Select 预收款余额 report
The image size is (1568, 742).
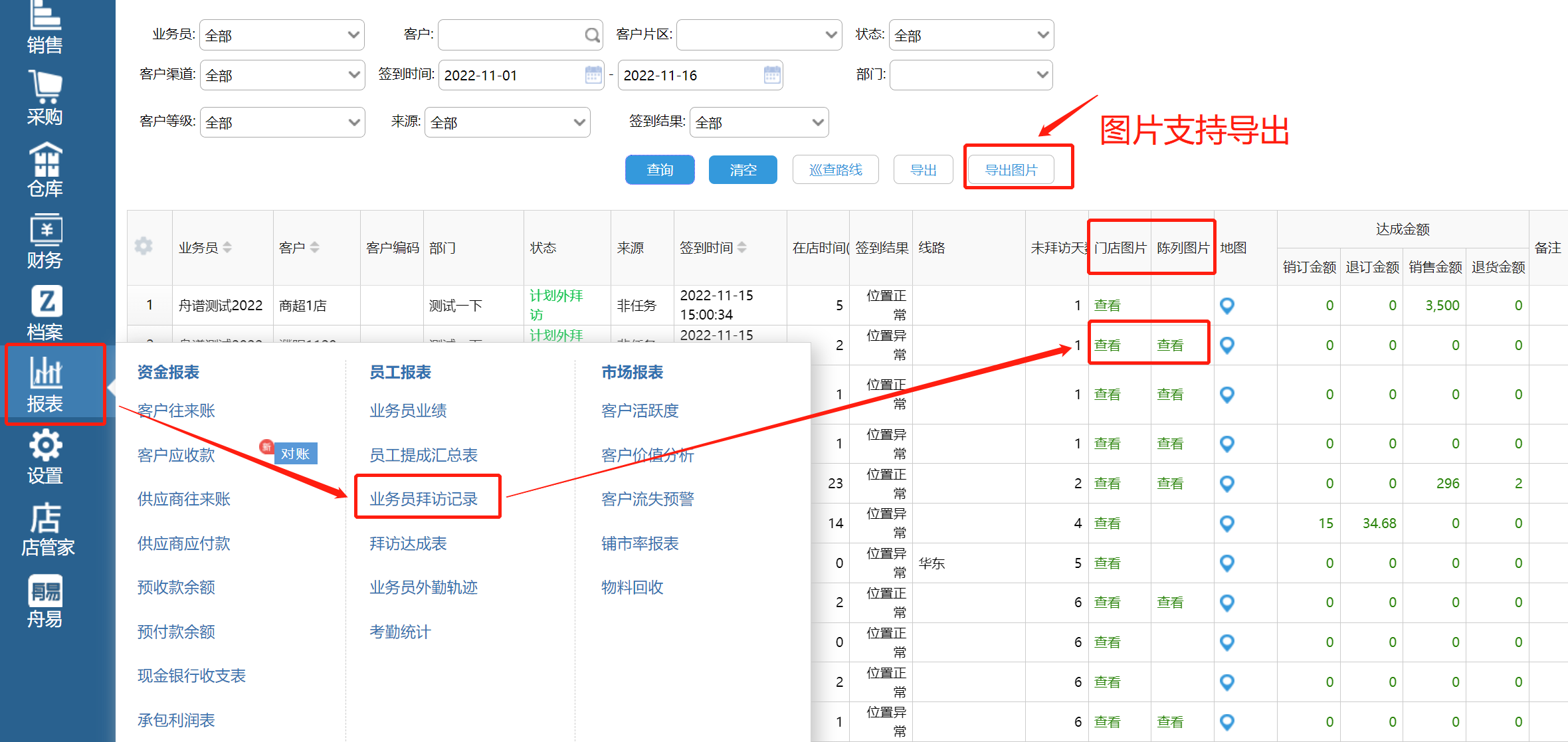(176, 587)
